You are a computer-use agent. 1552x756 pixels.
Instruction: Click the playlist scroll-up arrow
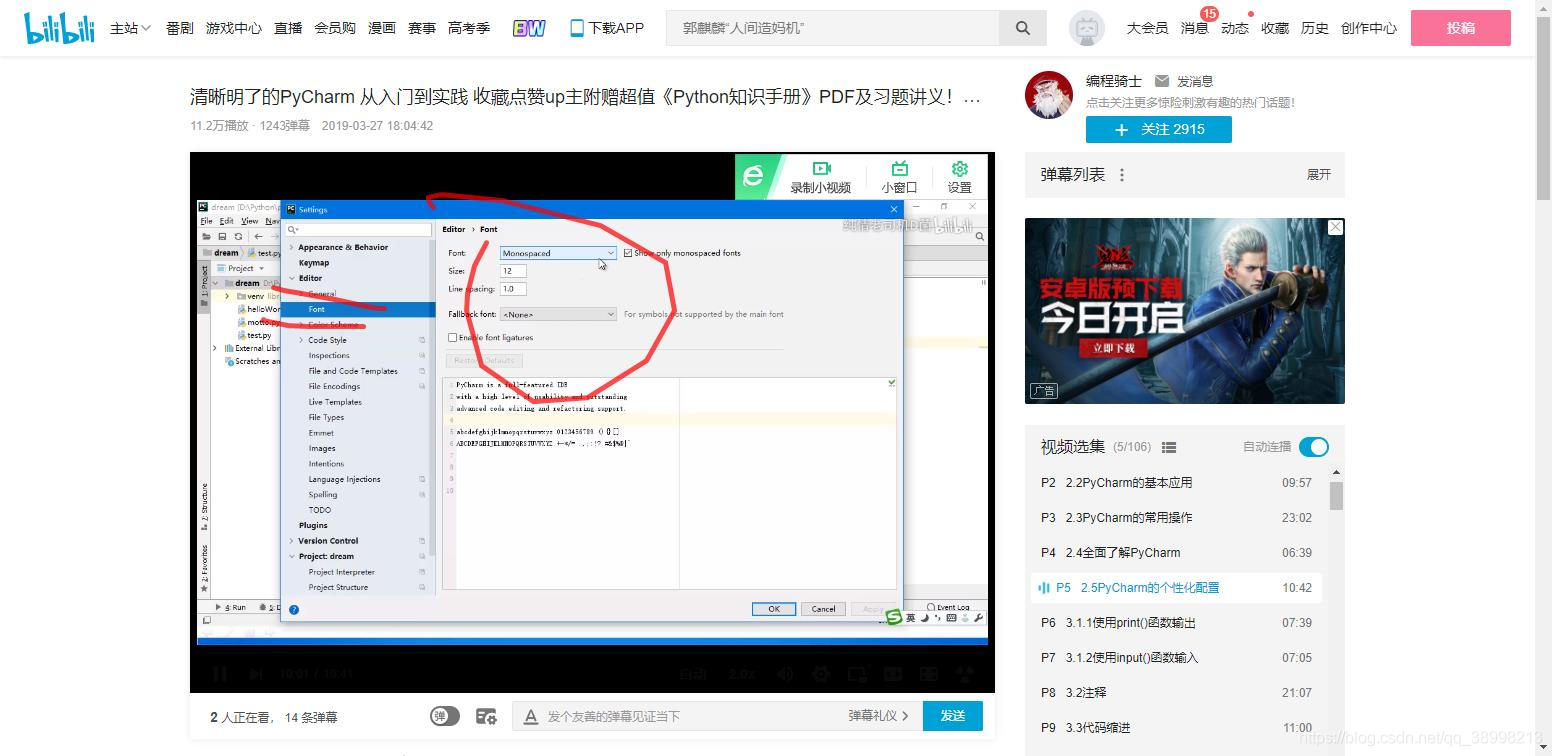click(x=1337, y=472)
